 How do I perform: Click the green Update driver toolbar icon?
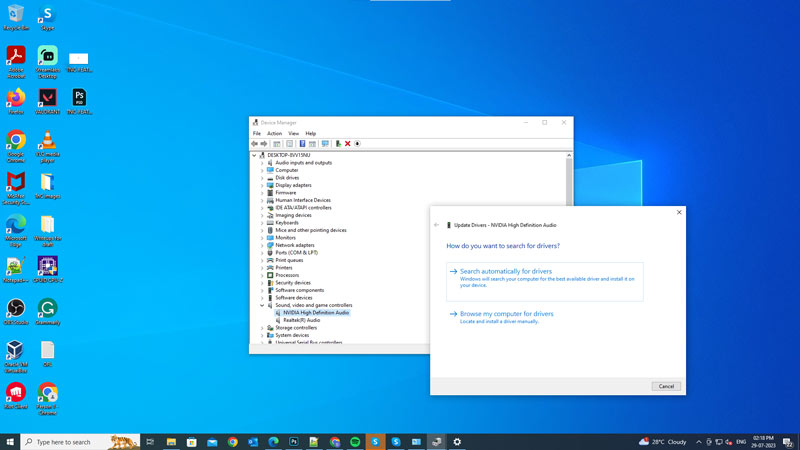338,144
